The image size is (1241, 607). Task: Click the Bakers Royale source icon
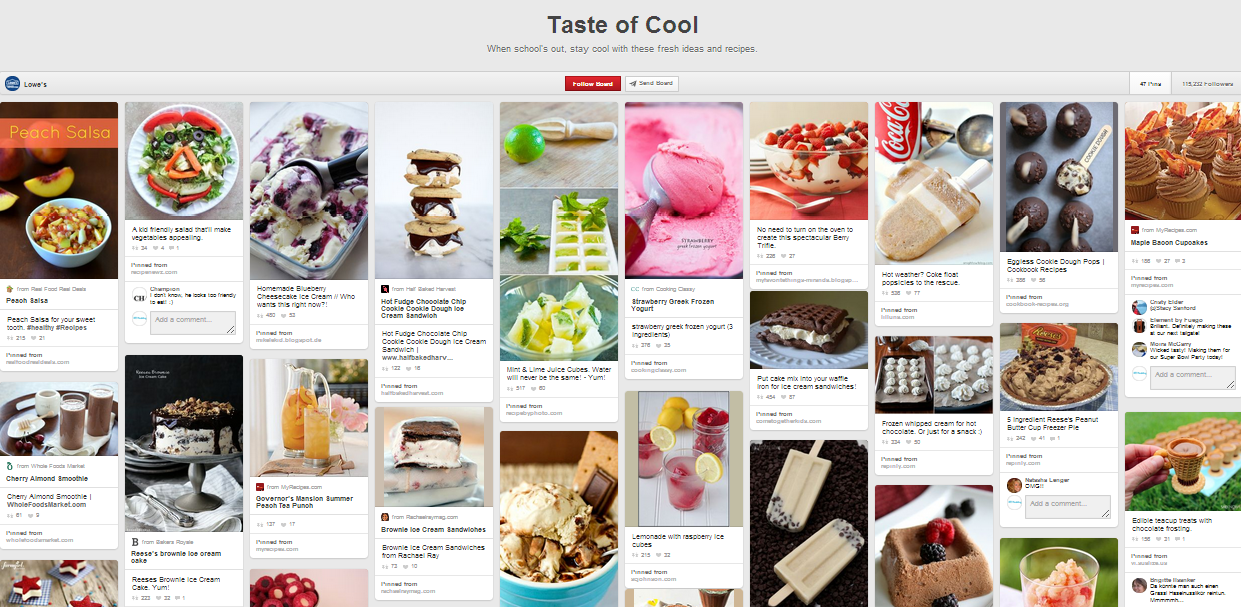click(x=135, y=542)
